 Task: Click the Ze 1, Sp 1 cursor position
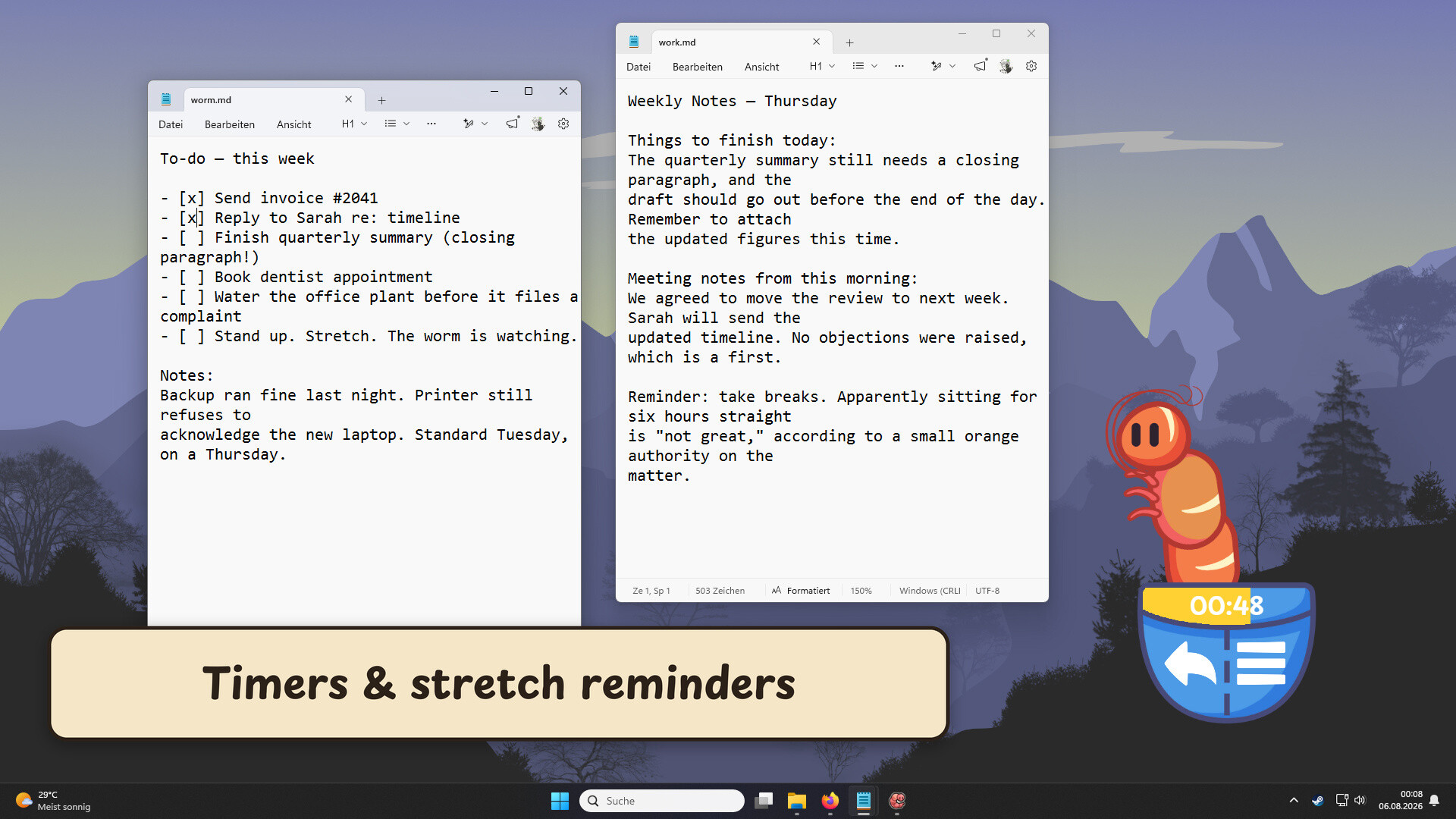tap(651, 591)
